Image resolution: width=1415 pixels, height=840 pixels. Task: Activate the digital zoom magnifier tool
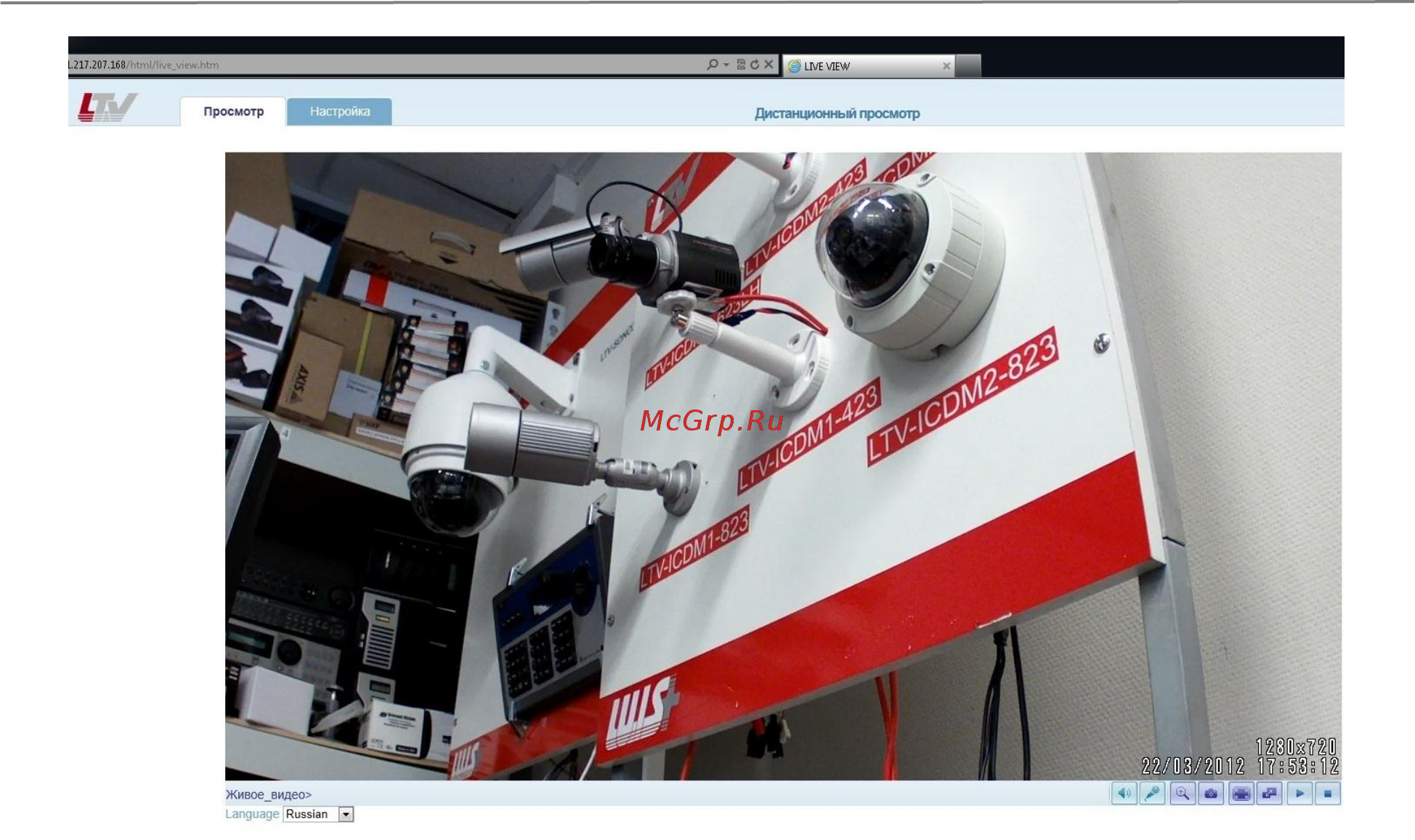coord(1182,794)
